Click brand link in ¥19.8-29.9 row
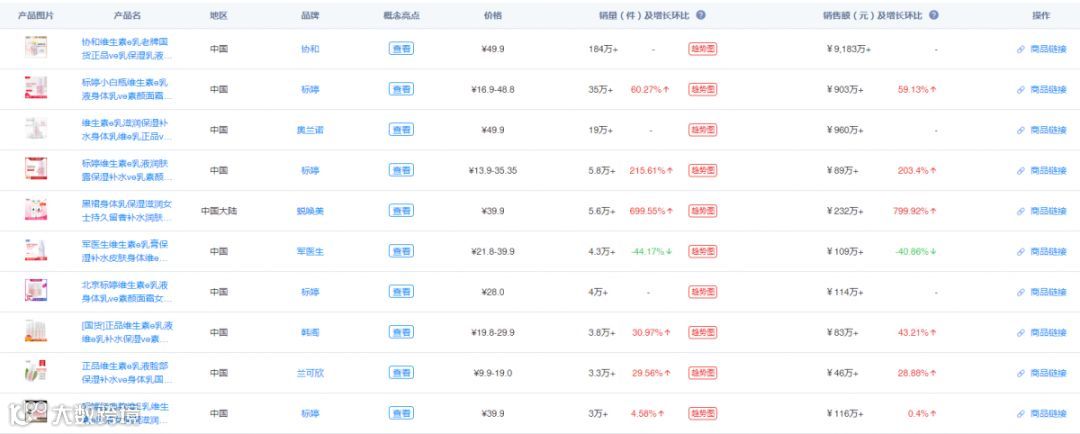The image size is (1080, 434). click(311, 332)
